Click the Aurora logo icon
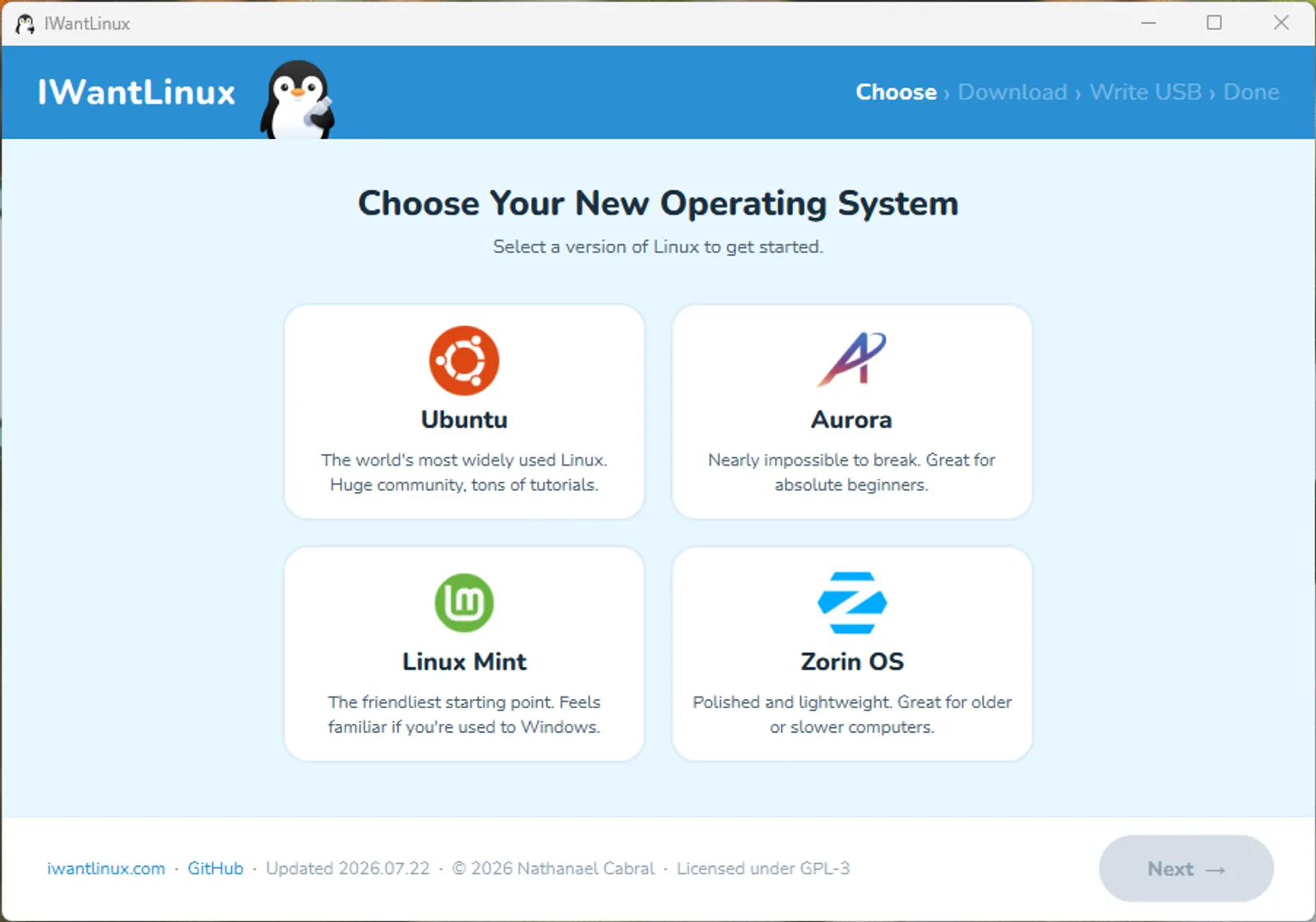This screenshot has height=922, width=1316. [852, 359]
